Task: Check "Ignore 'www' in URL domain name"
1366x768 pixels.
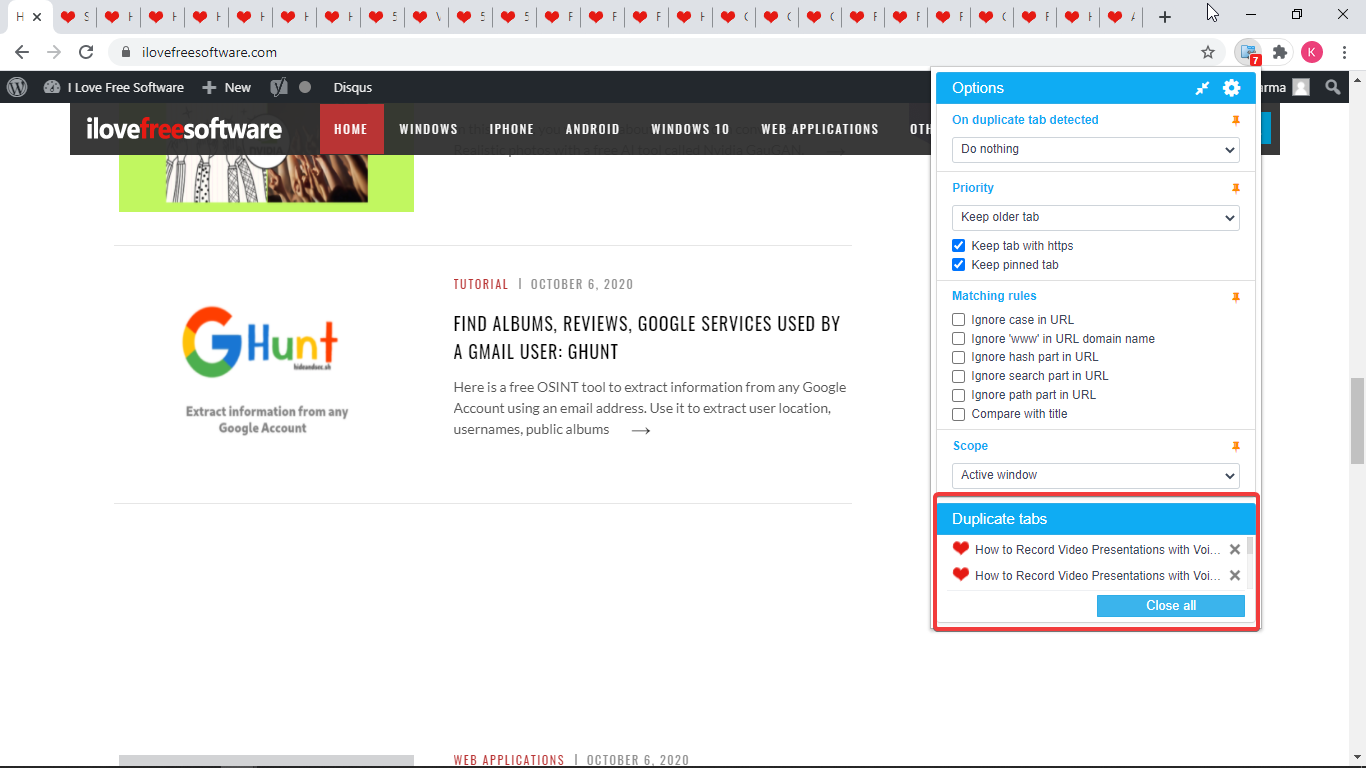Action: (x=959, y=339)
